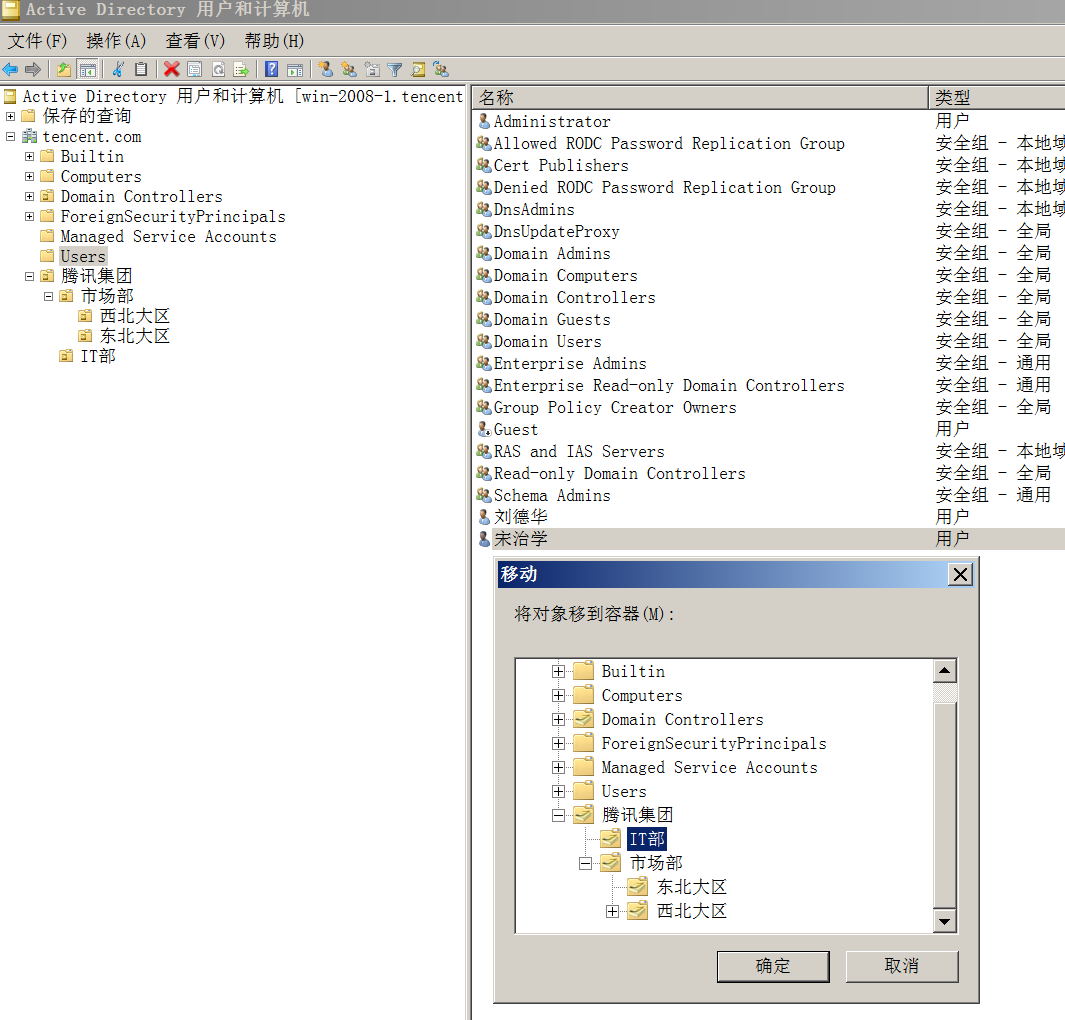Expand 保存的查询 in left tree
The height and width of the screenshot is (1020, 1065).
coord(10,116)
